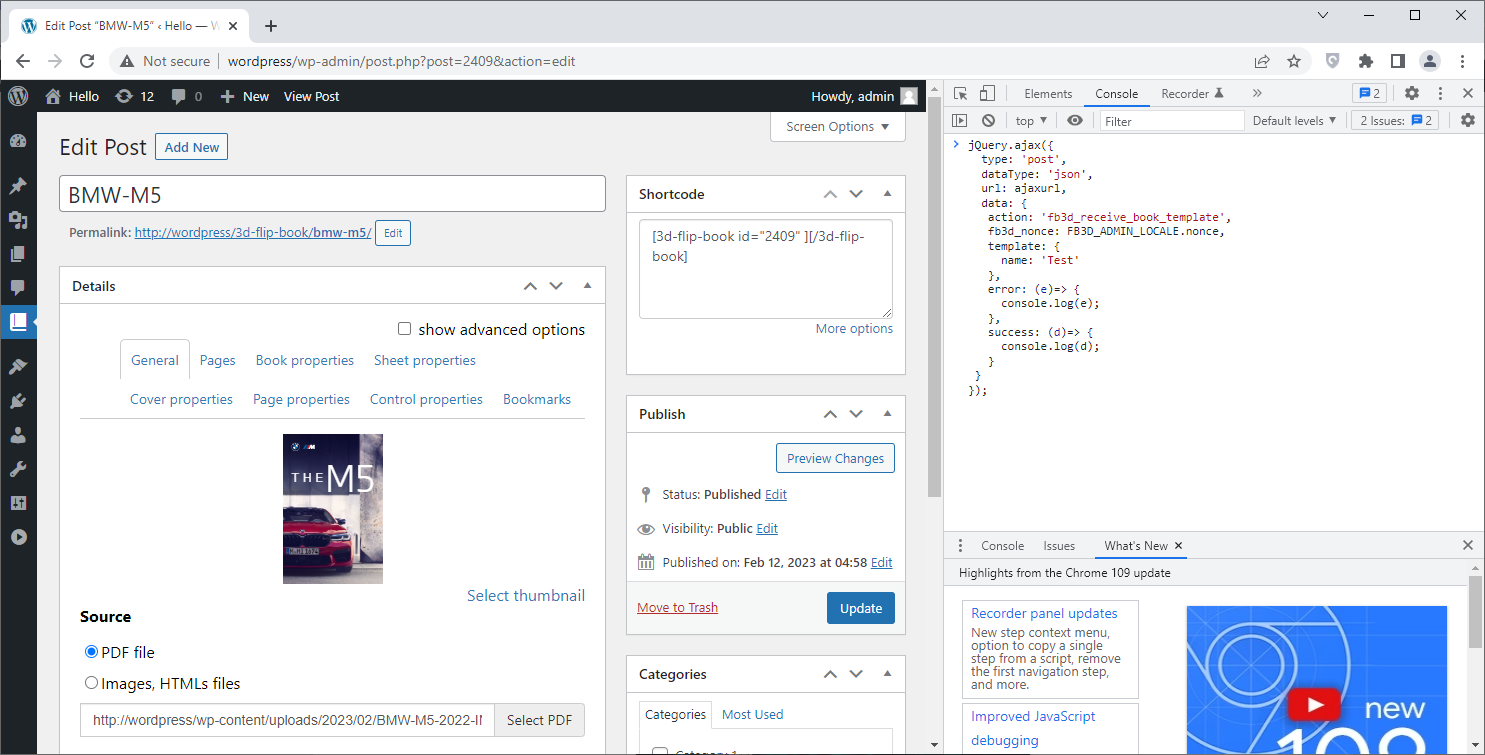Click the console Filter input field
Viewport: 1485px width, 755px height.
(x=1172, y=121)
